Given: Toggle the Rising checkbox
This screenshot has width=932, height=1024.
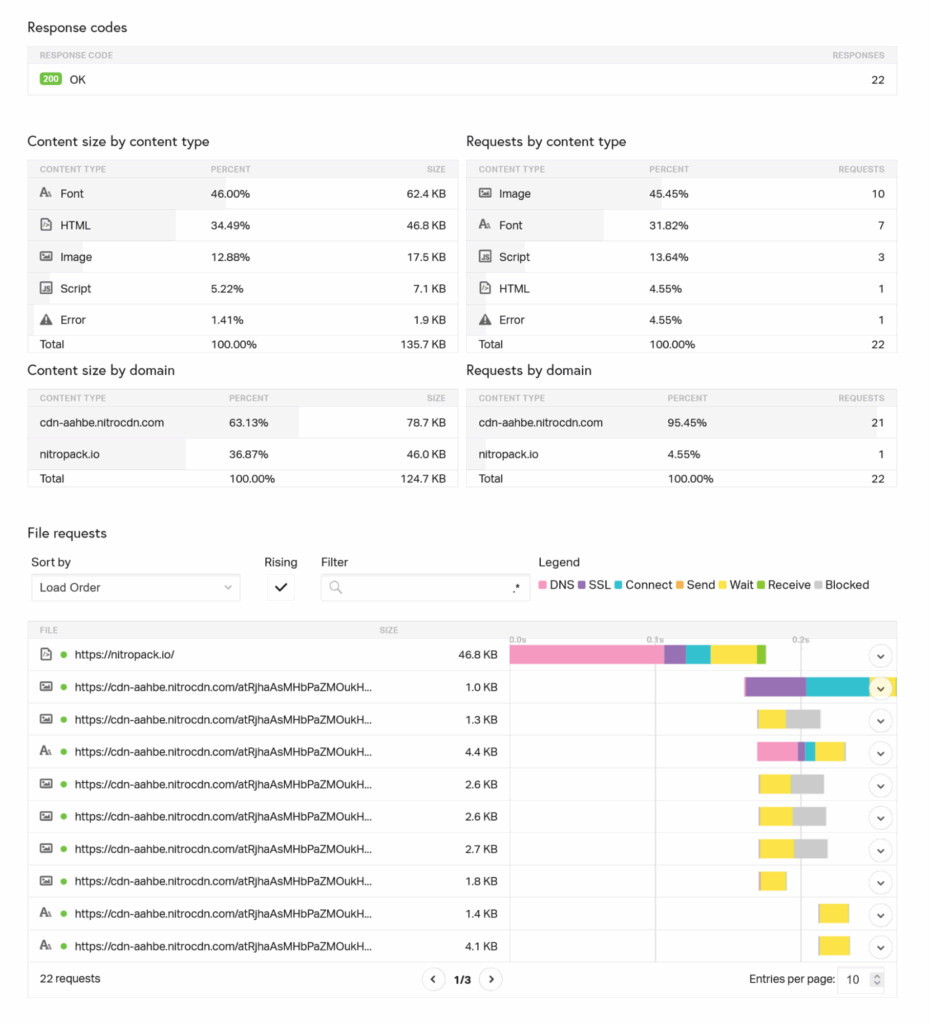Looking at the screenshot, I should coord(281,588).
